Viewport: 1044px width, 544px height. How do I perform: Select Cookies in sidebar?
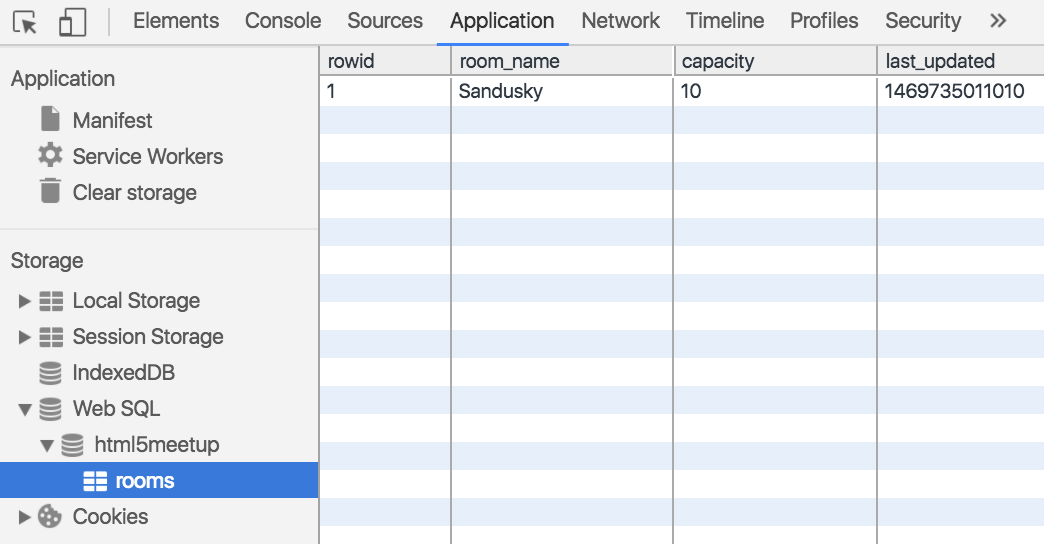tap(110, 517)
